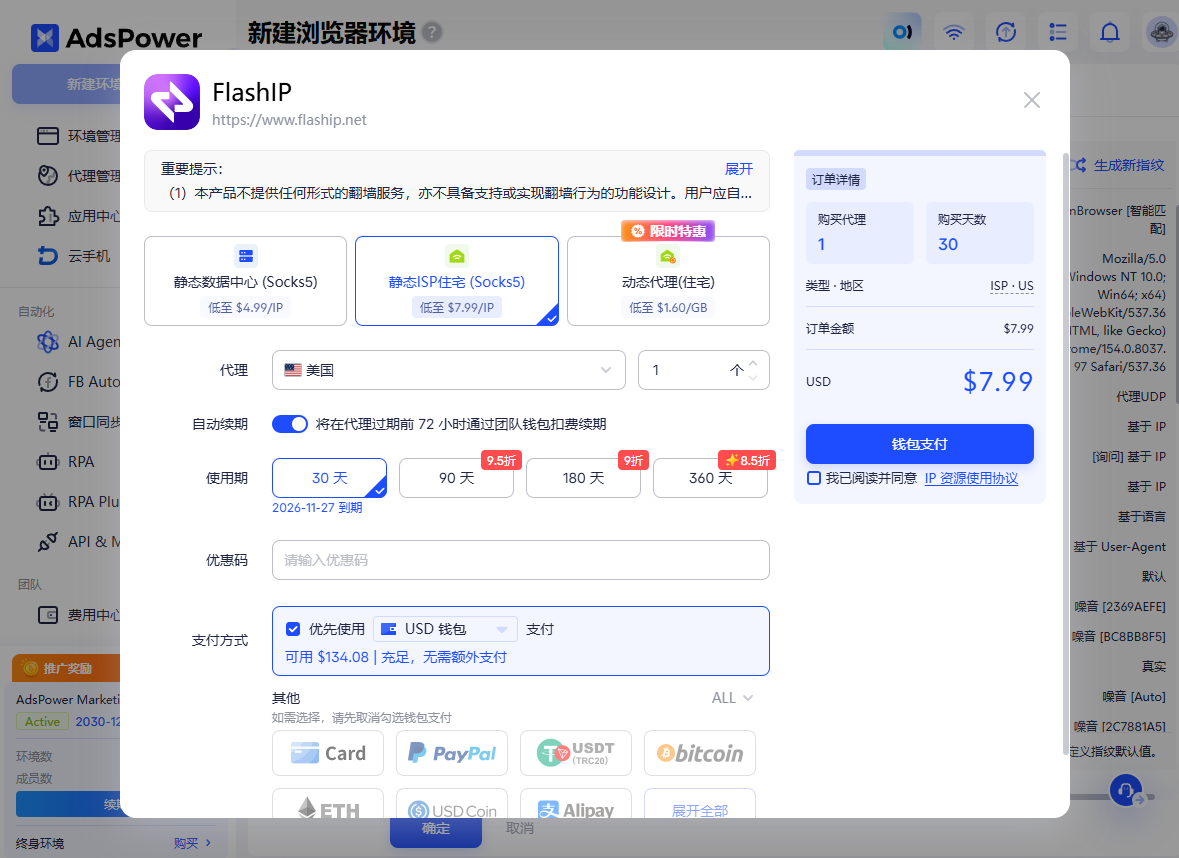The image size is (1179, 858).
Task: Check the 我已阅读并同意 agreement checkbox
Action: tap(814, 478)
